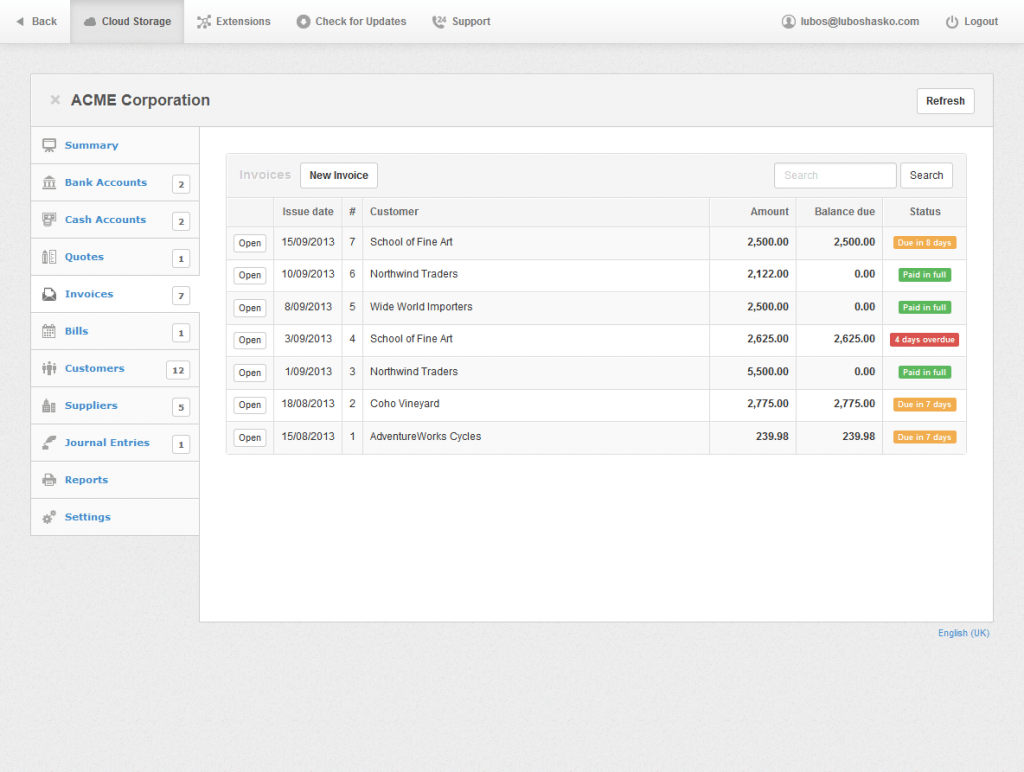The height and width of the screenshot is (772, 1024).
Task: Click the Reports printer icon
Action: [47, 479]
